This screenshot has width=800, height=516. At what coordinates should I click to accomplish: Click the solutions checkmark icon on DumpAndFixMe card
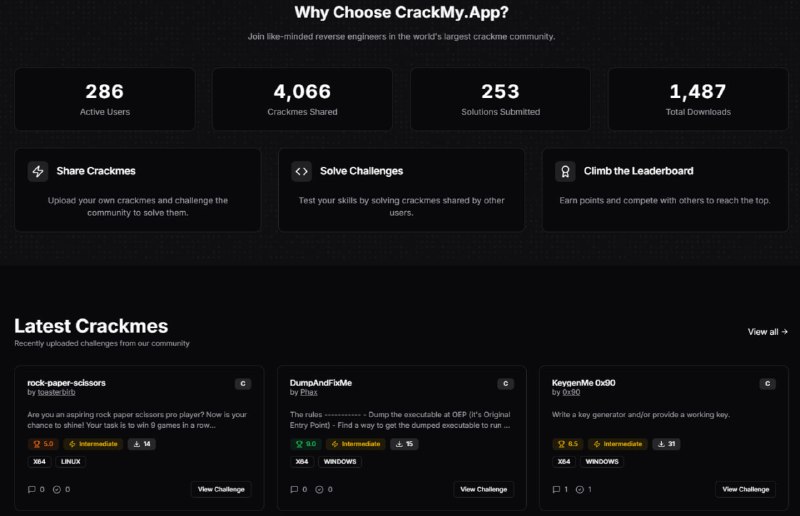point(319,489)
